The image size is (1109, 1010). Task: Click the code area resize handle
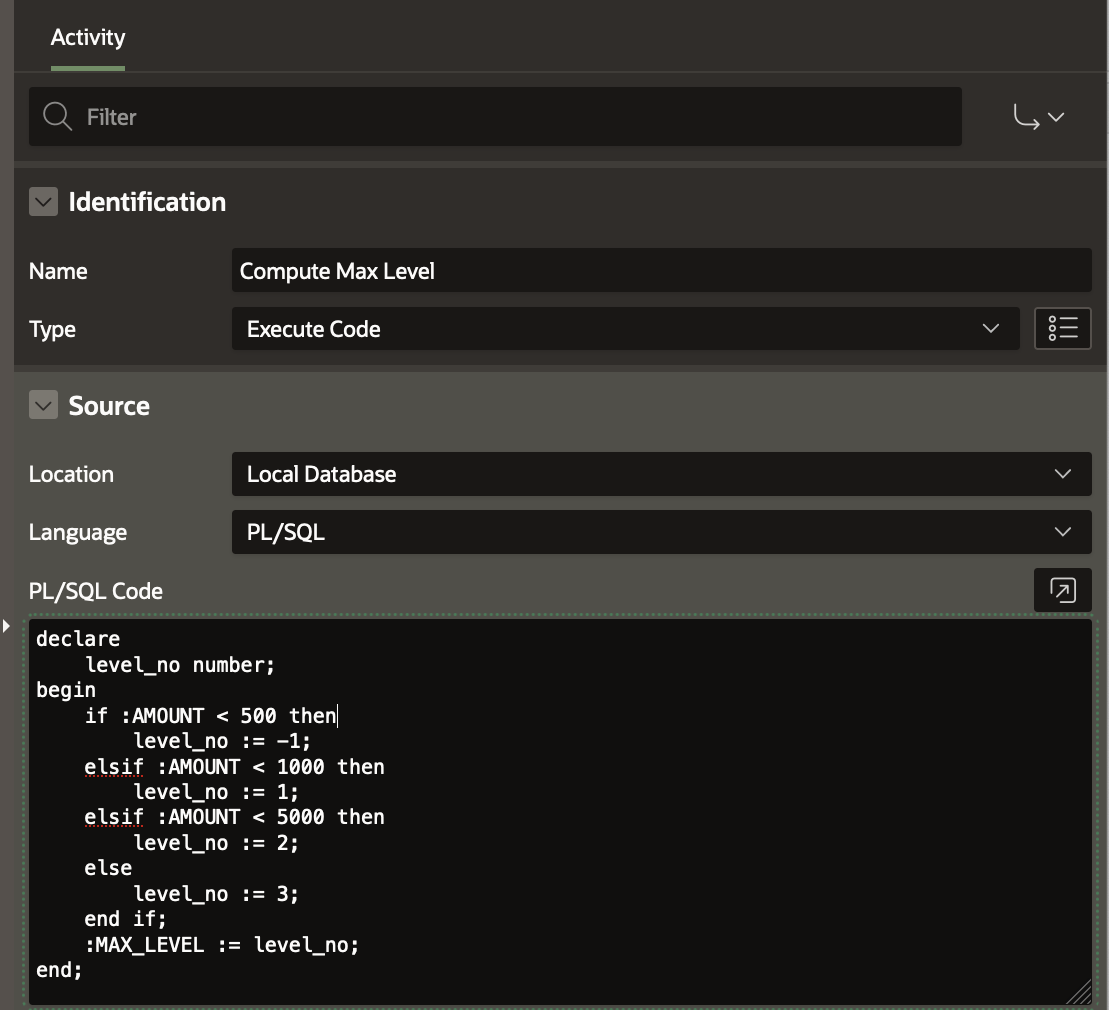click(x=1079, y=992)
